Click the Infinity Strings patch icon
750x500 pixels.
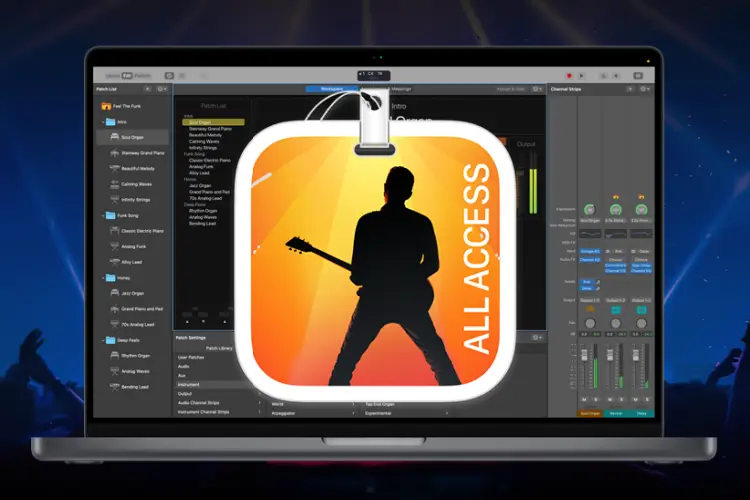click(x=114, y=200)
